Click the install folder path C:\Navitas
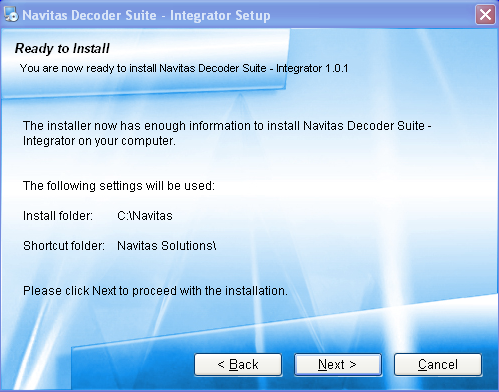This screenshot has height=392, width=499. coord(145,216)
